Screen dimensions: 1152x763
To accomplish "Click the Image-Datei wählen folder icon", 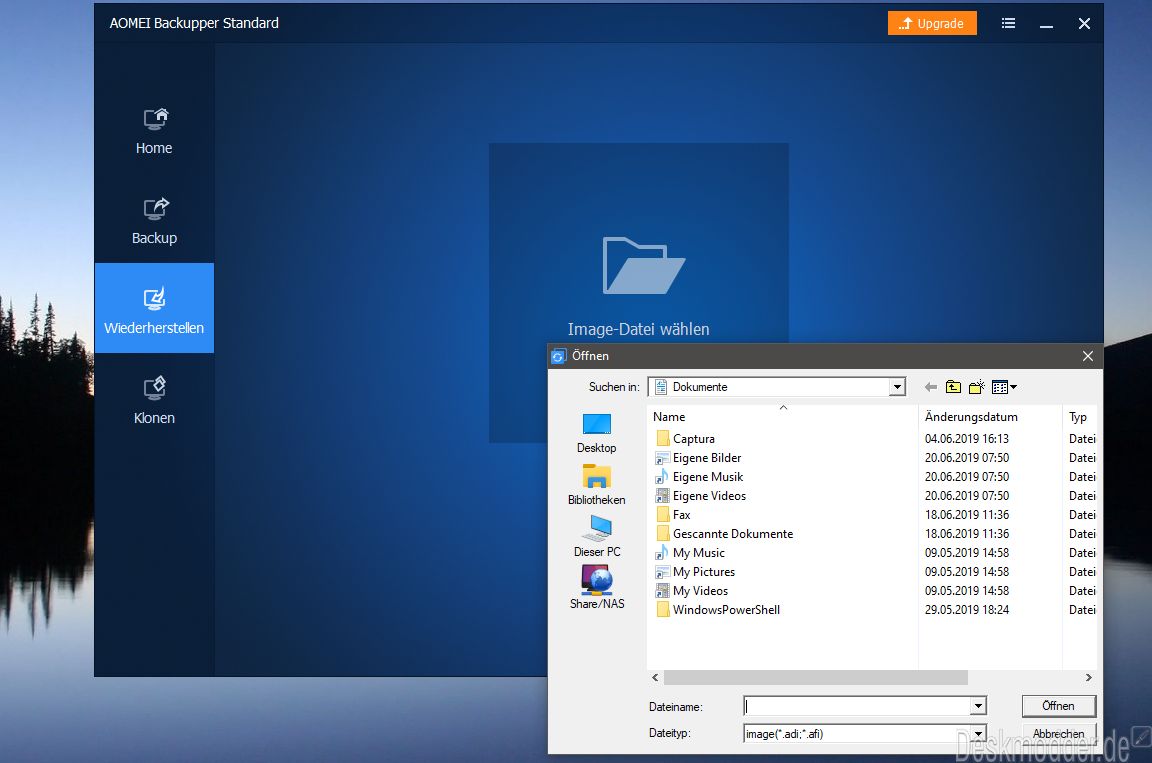I will (x=644, y=265).
